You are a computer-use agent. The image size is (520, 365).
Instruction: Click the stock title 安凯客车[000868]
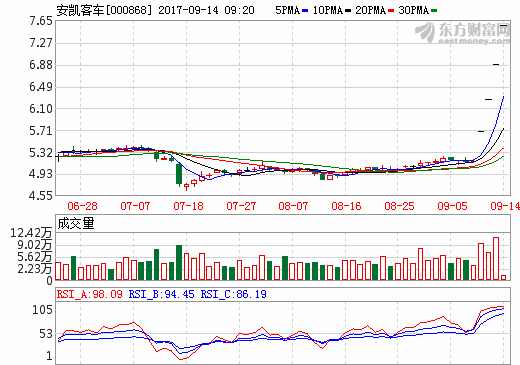click(x=104, y=10)
